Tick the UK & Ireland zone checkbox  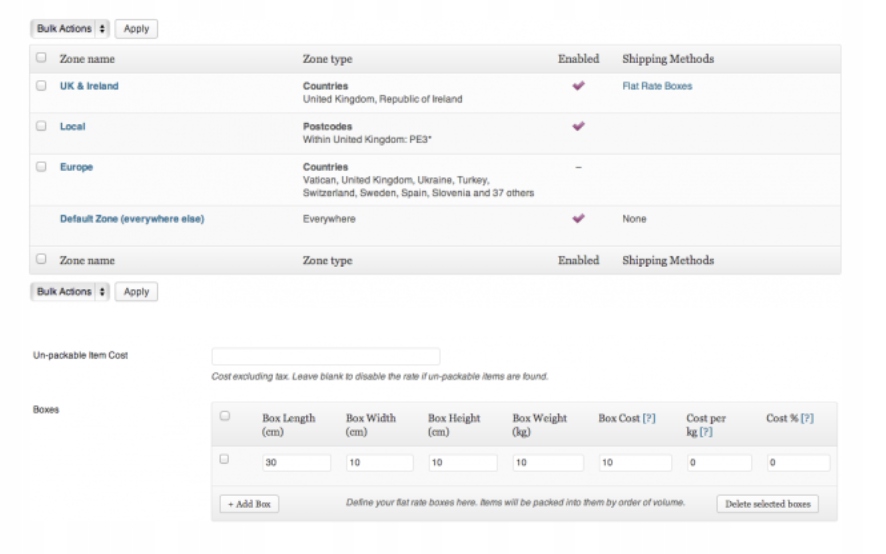coord(41,86)
